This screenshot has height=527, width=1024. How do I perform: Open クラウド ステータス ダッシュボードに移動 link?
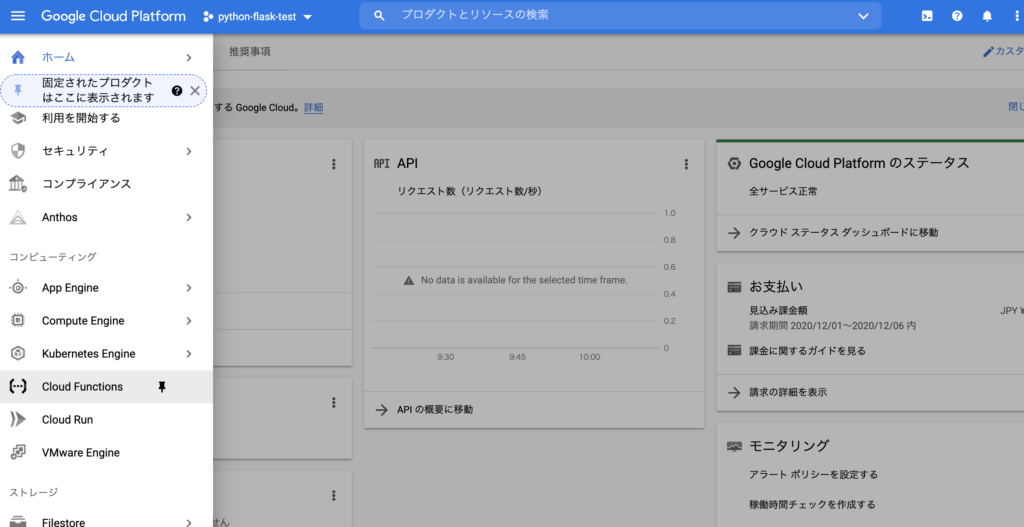point(843,232)
